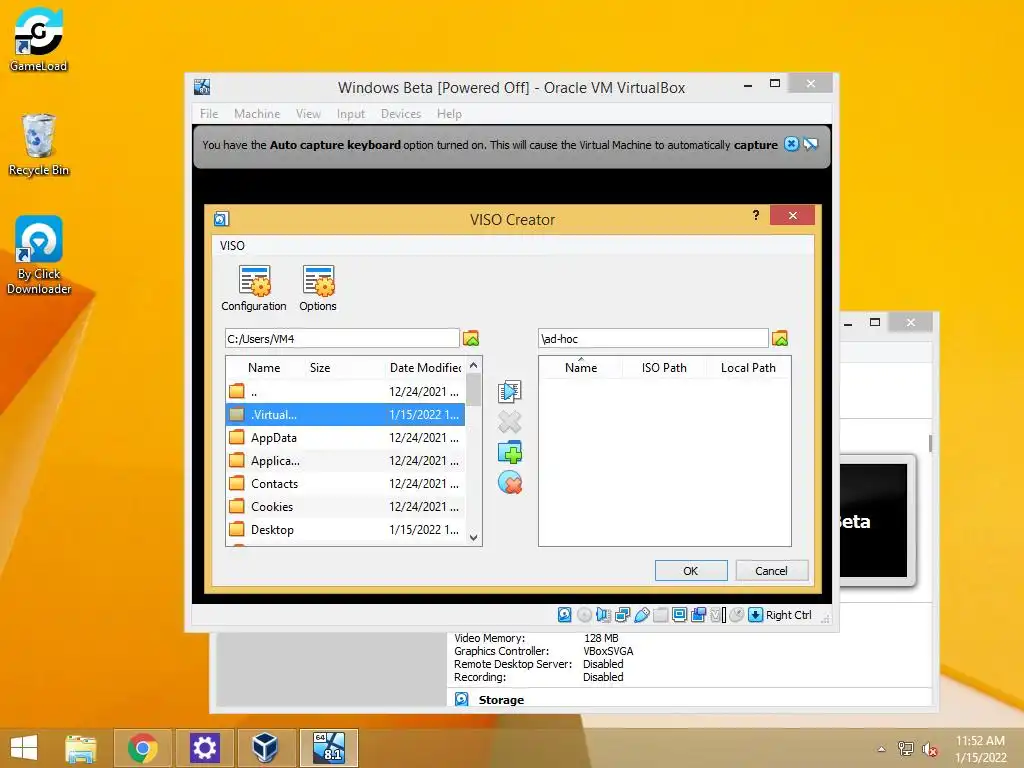Add selected item to VISO content
Viewport: 1024px width, 768px height.
(509, 391)
